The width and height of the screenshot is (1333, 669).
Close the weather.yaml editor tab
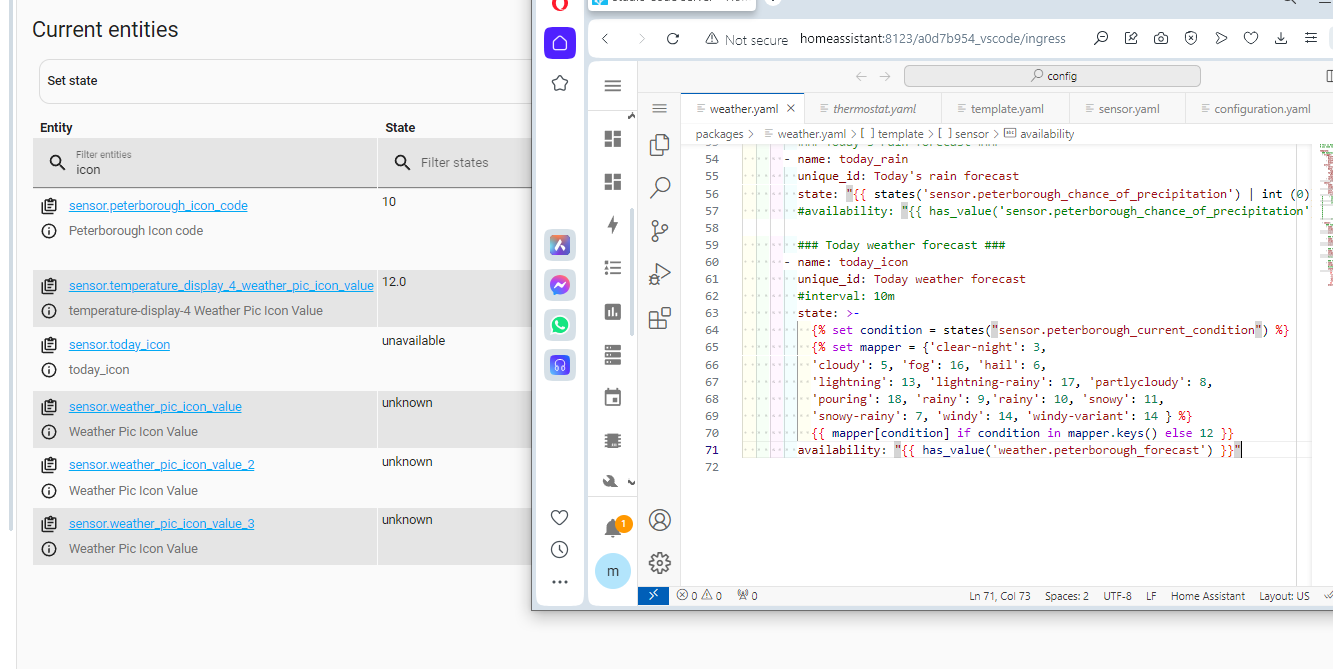[791, 109]
